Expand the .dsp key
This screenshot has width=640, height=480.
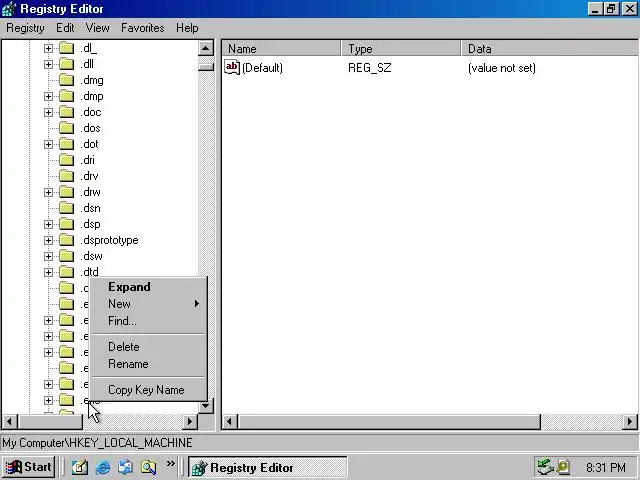[48, 224]
